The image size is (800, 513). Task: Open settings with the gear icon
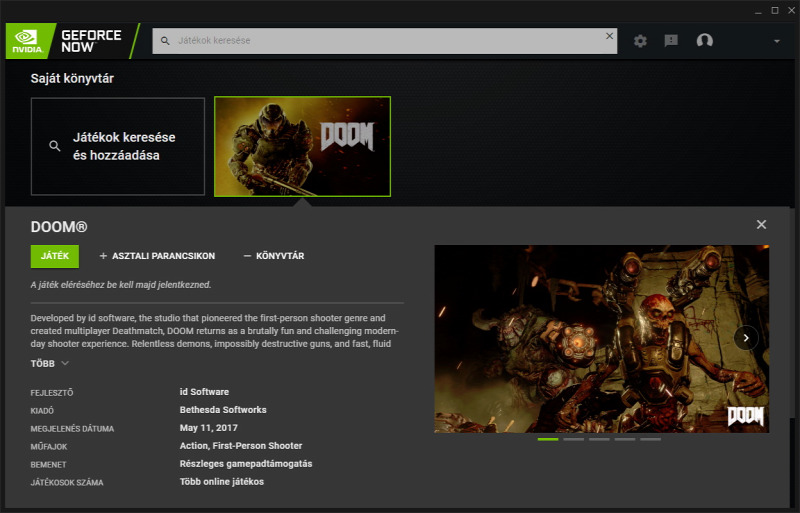click(x=640, y=41)
